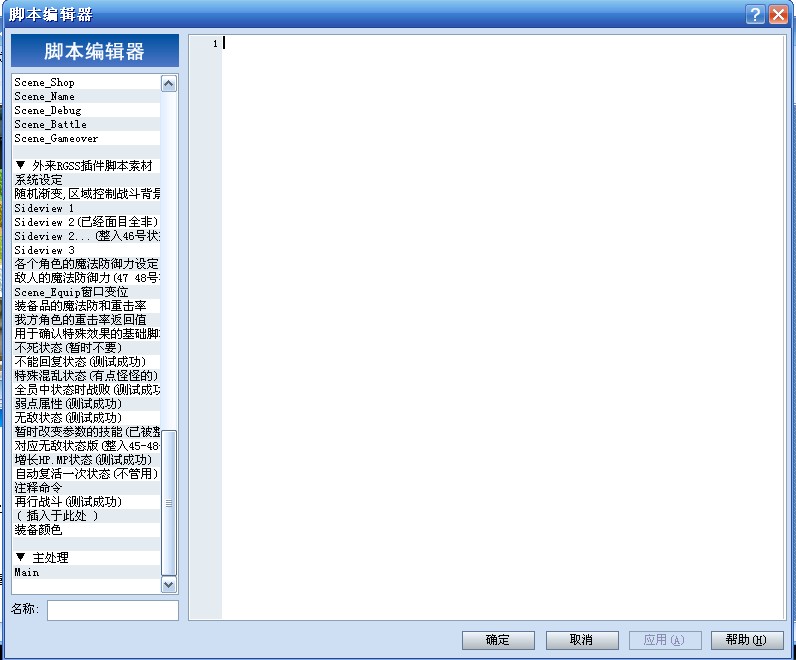Select the 敌人的魔法防御力(47 48号 script

pyautogui.click(x=86, y=278)
